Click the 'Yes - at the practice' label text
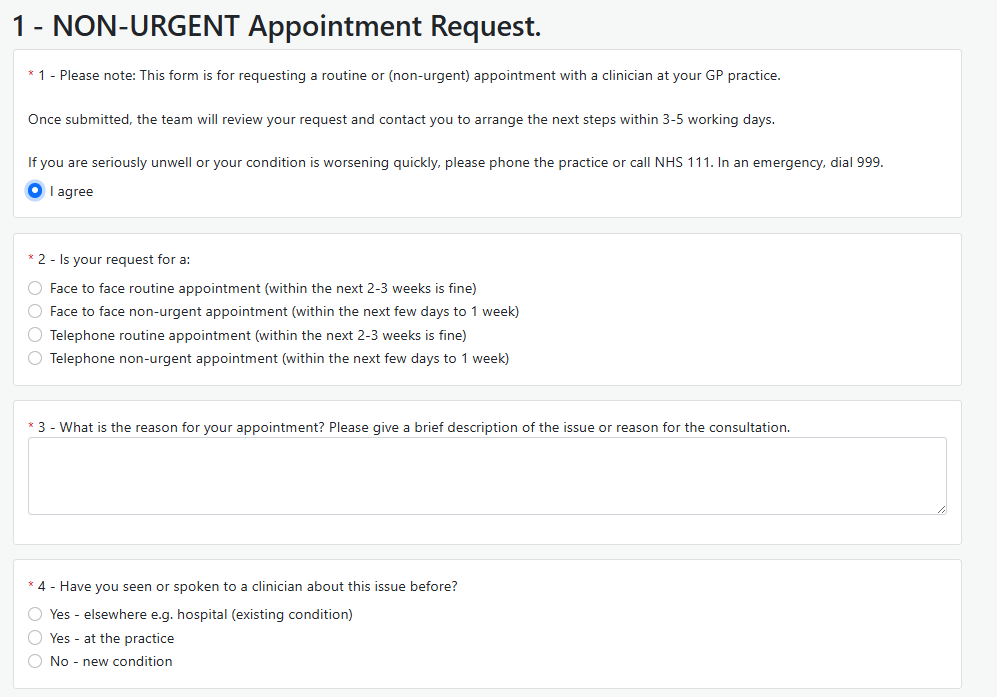 112,638
